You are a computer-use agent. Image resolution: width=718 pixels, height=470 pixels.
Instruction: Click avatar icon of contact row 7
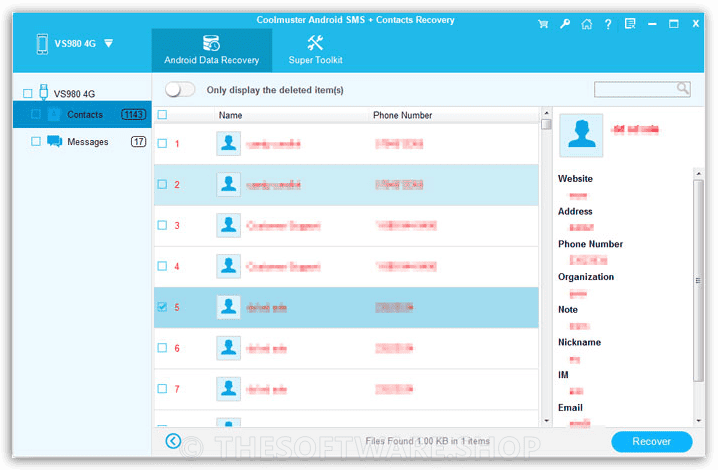pyautogui.click(x=228, y=389)
